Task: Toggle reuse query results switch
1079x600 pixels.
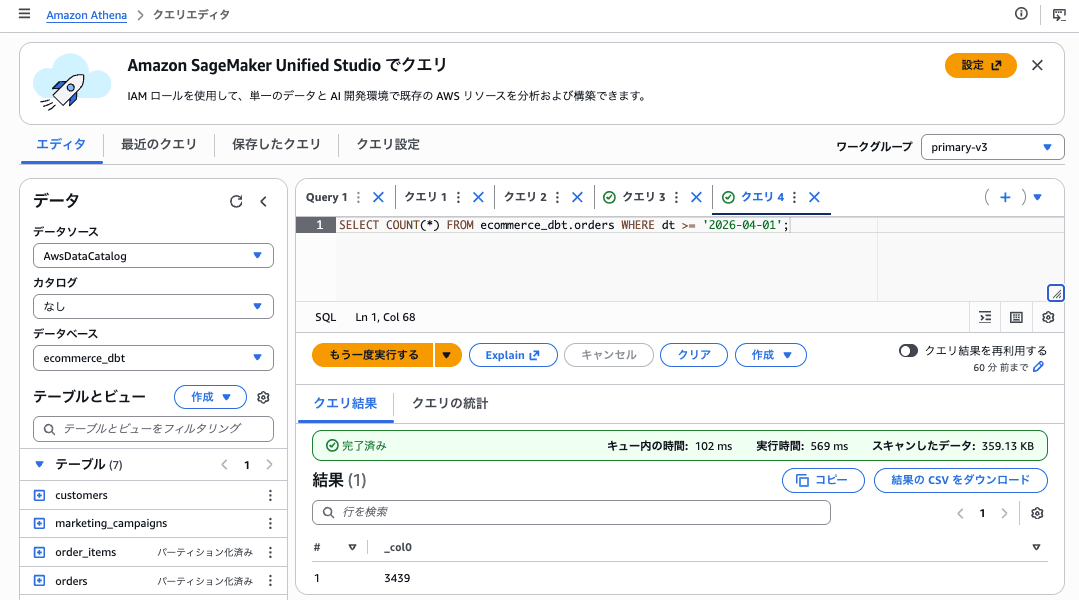Action: coord(908,351)
